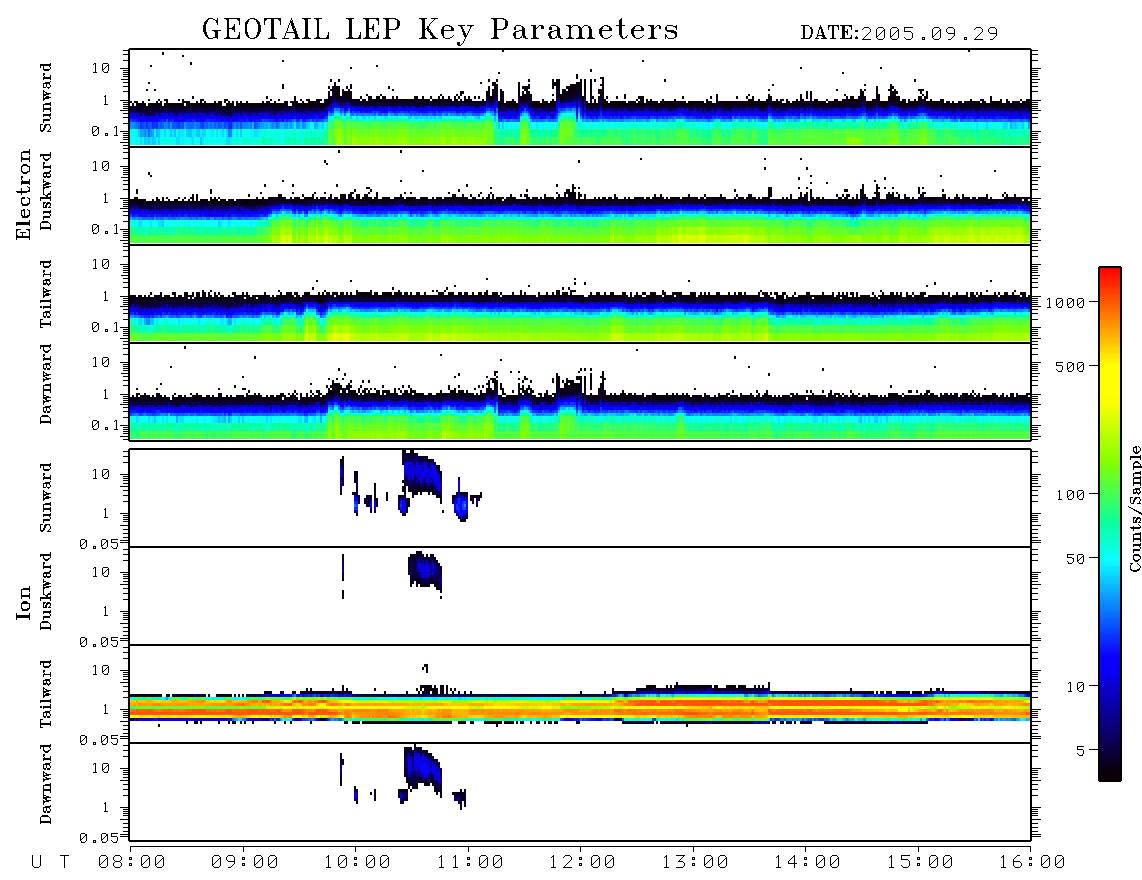The image size is (1142, 880).
Task: Click the red top of the color scale bar
Action: click(1110, 277)
